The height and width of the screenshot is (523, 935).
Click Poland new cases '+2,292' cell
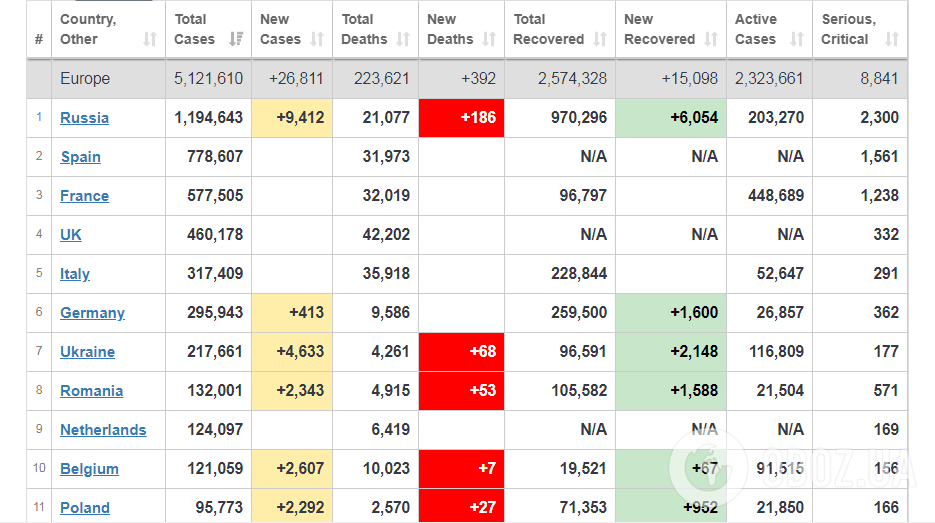[x=292, y=506]
